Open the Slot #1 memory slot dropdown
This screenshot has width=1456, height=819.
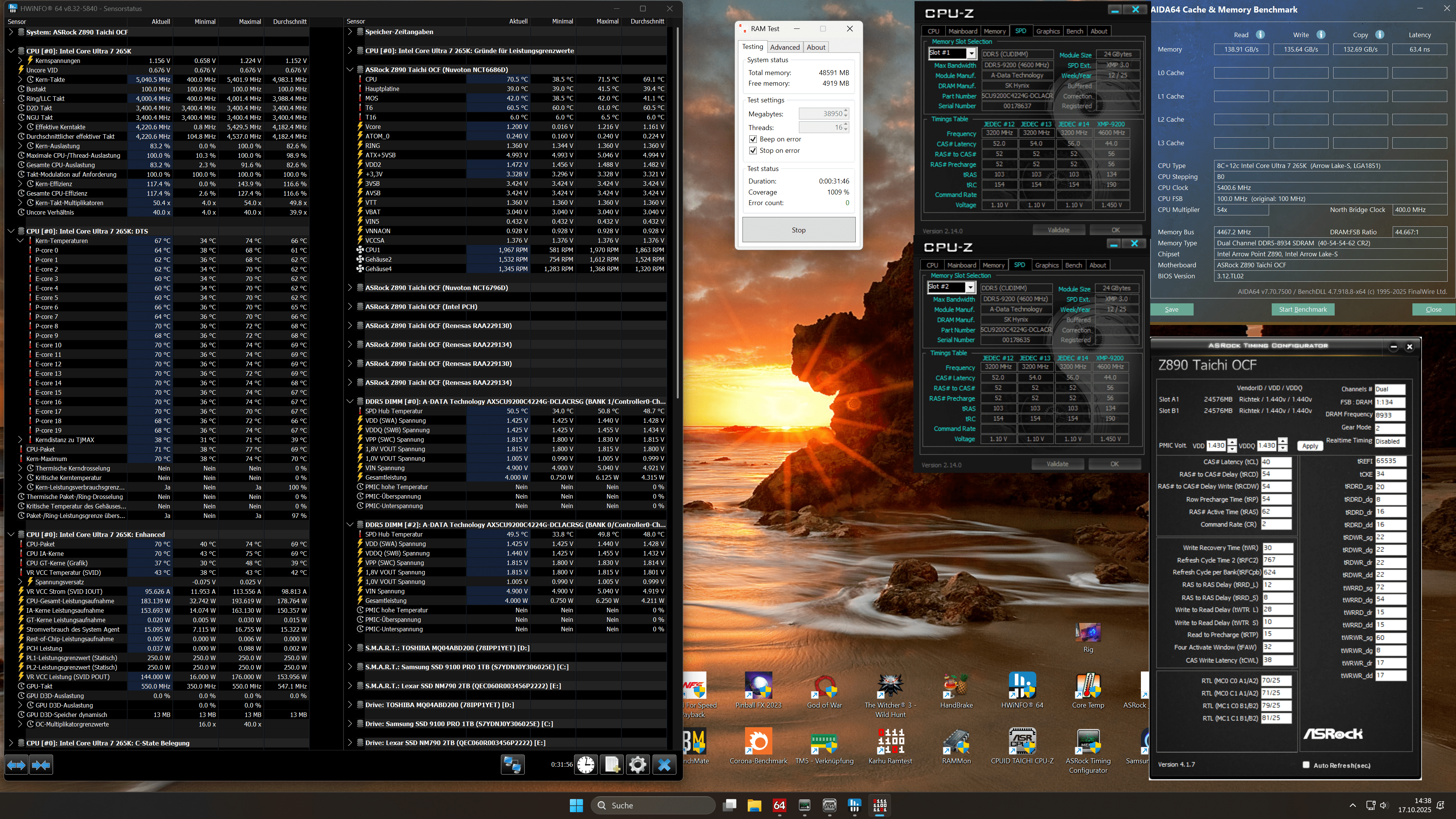(x=971, y=53)
